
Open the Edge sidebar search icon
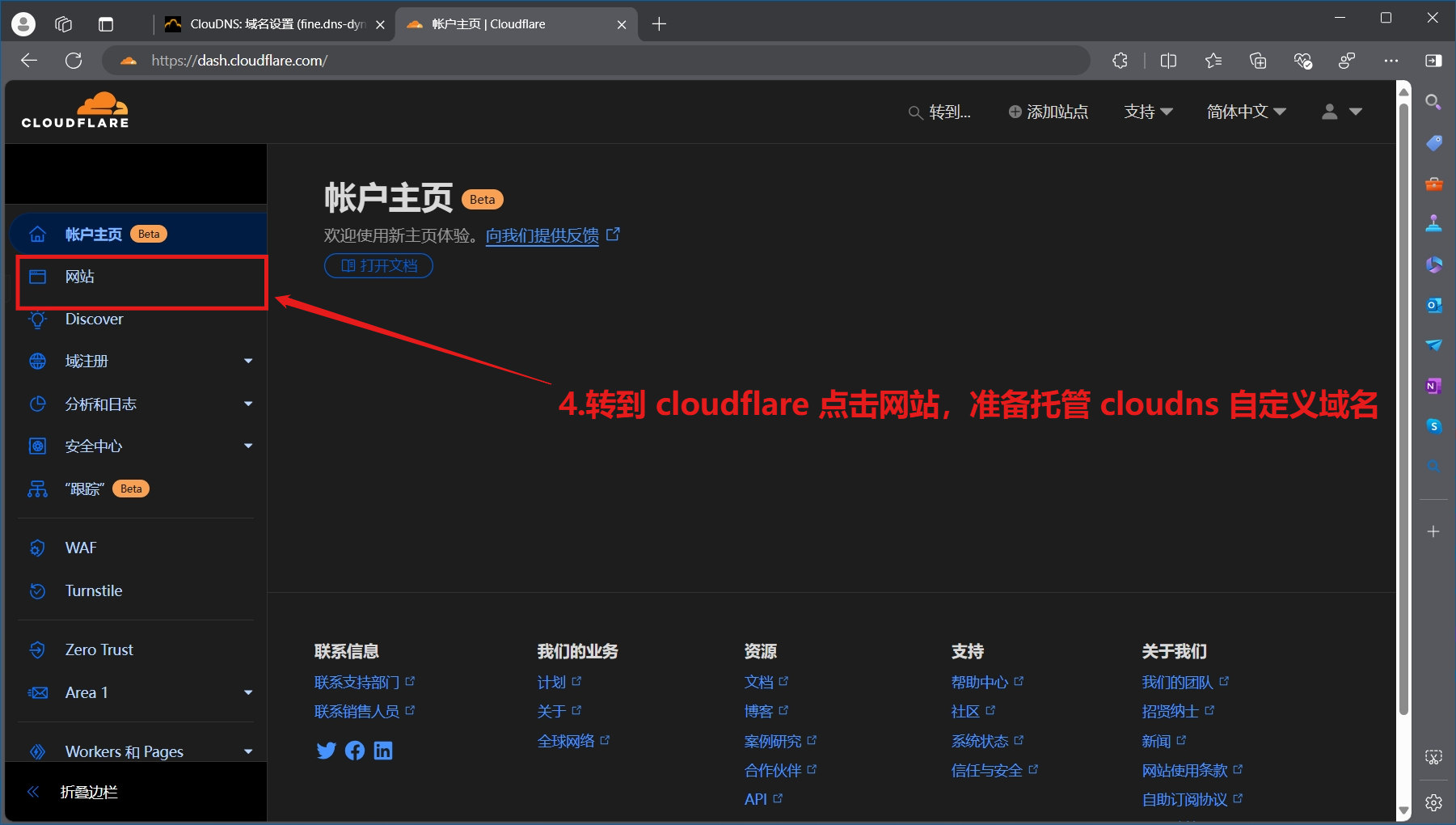tap(1433, 102)
